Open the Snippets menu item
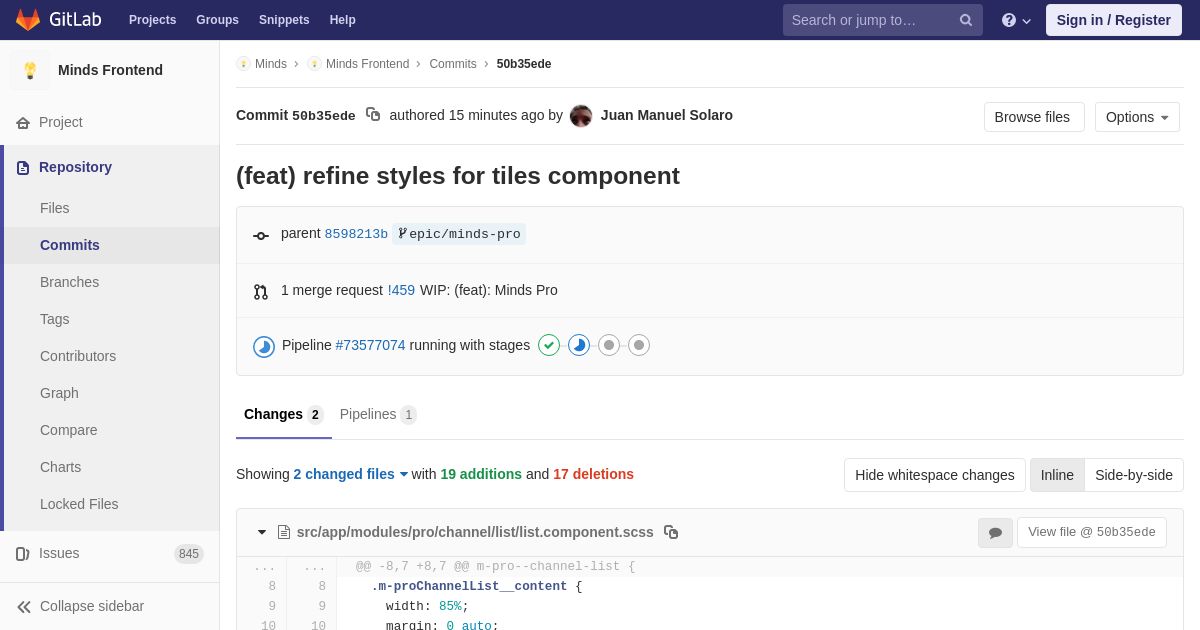 pyautogui.click(x=284, y=20)
